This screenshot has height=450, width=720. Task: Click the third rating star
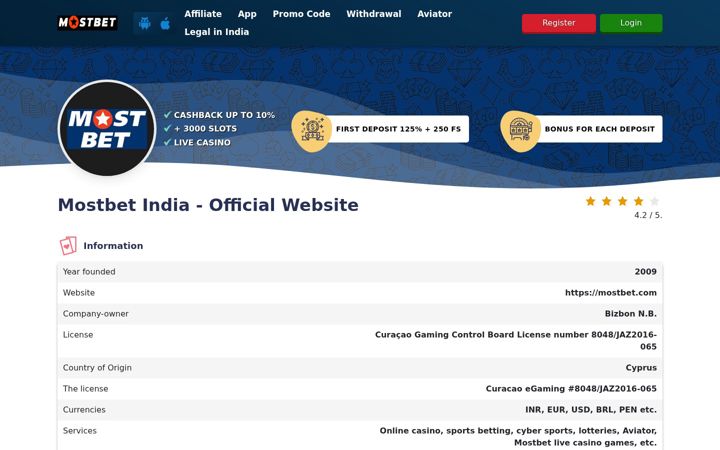click(623, 201)
